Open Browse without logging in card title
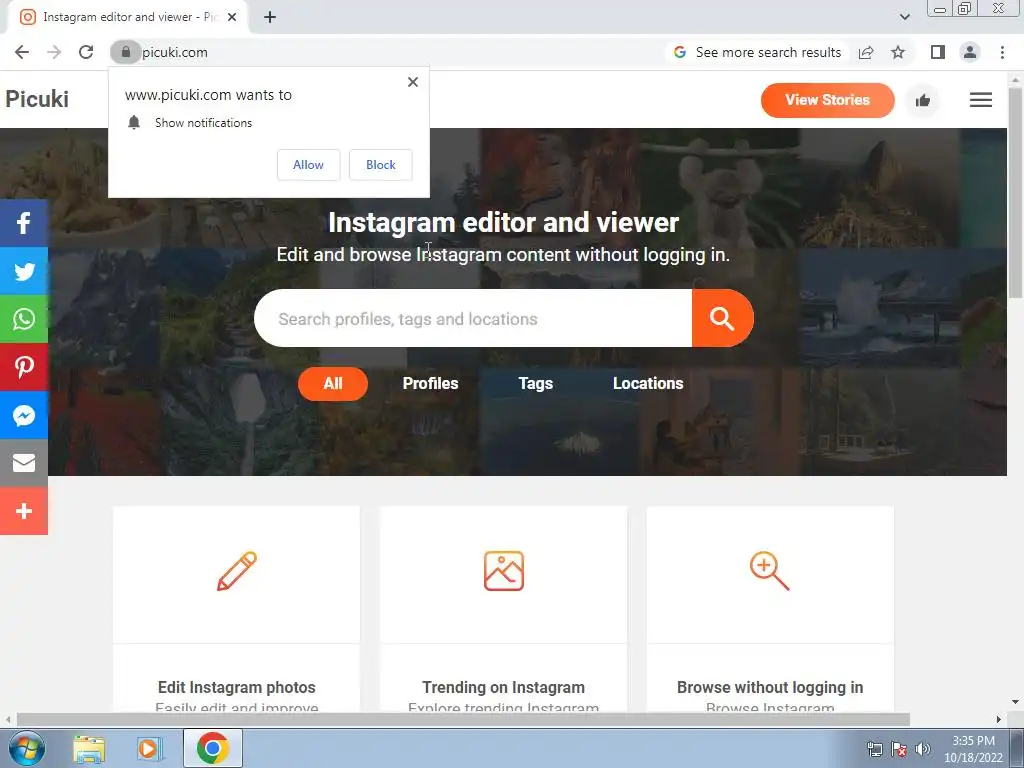1024x768 pixels. point(770,687)
